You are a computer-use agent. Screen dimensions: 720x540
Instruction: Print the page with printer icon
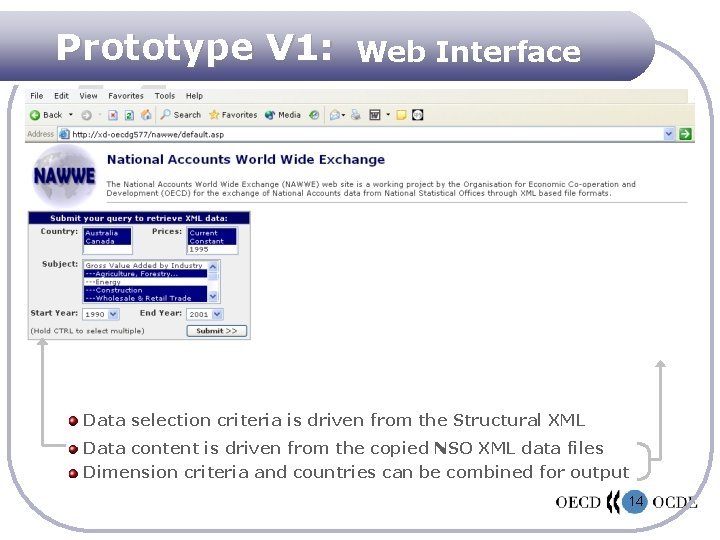356,115
